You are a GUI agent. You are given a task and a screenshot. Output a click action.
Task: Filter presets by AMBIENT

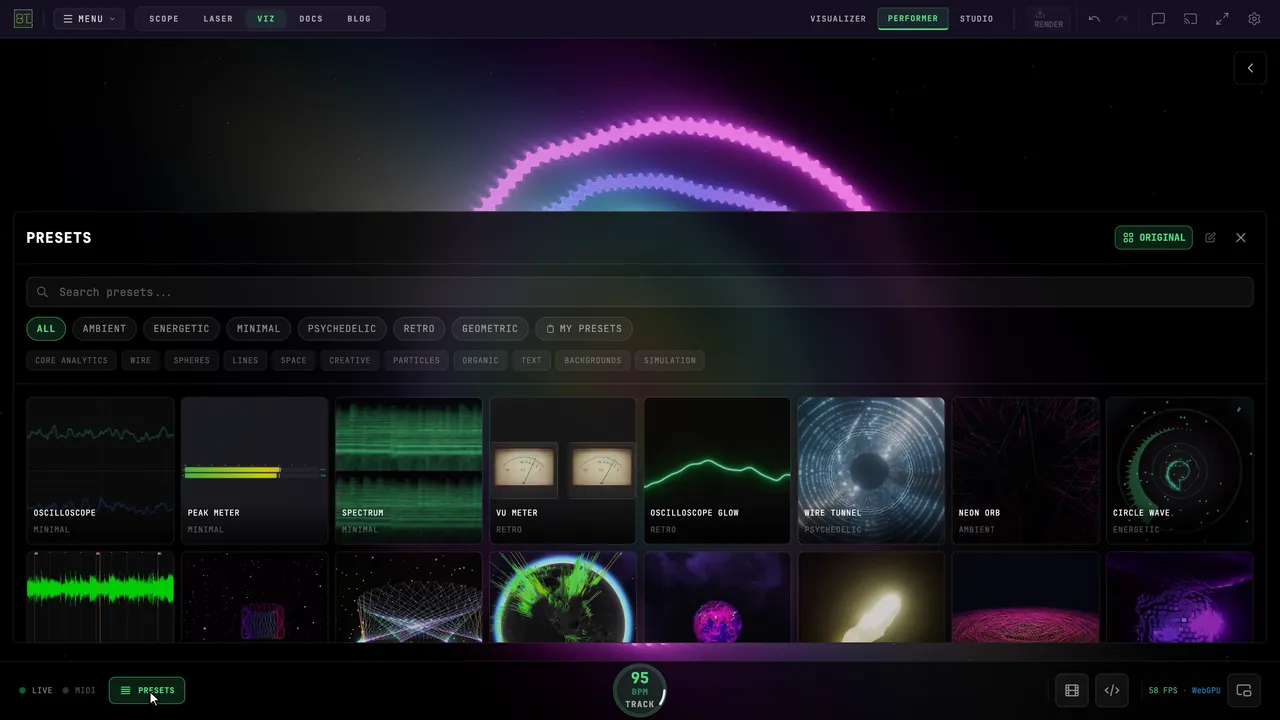pyautogui.click(x=105, y=329)
